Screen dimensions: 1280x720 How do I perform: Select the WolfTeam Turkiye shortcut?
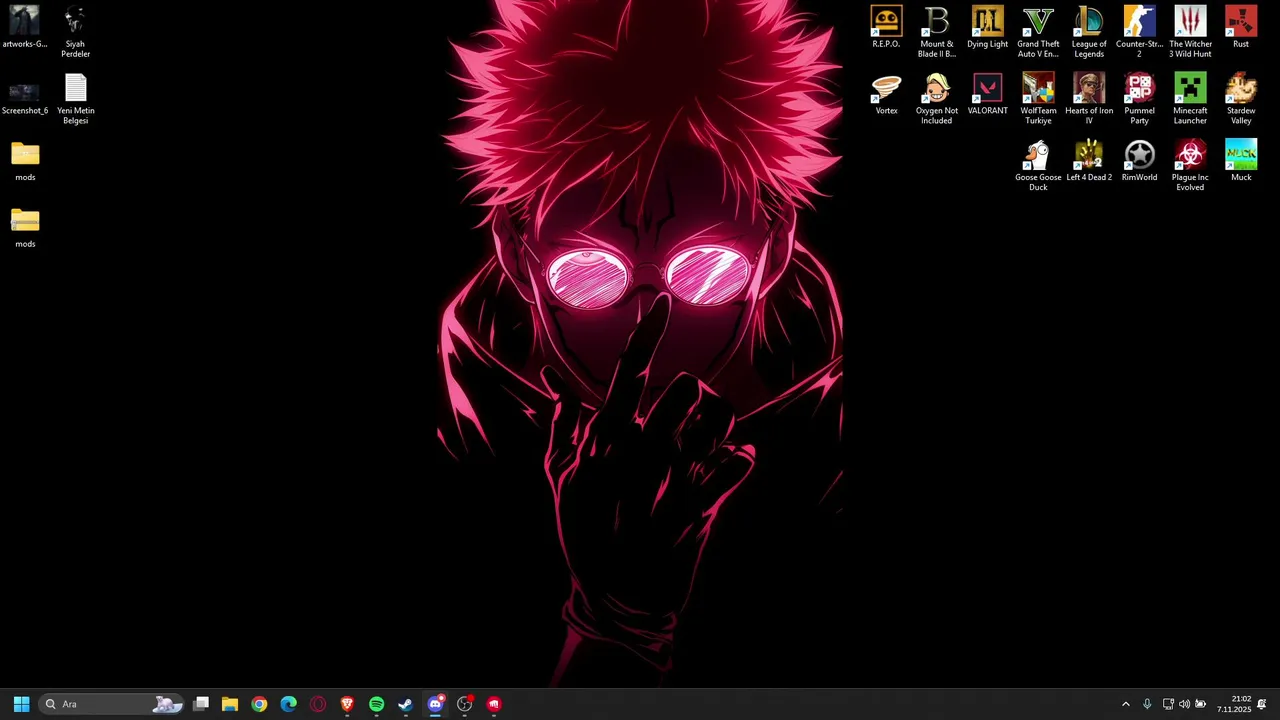click(1038, 99)
